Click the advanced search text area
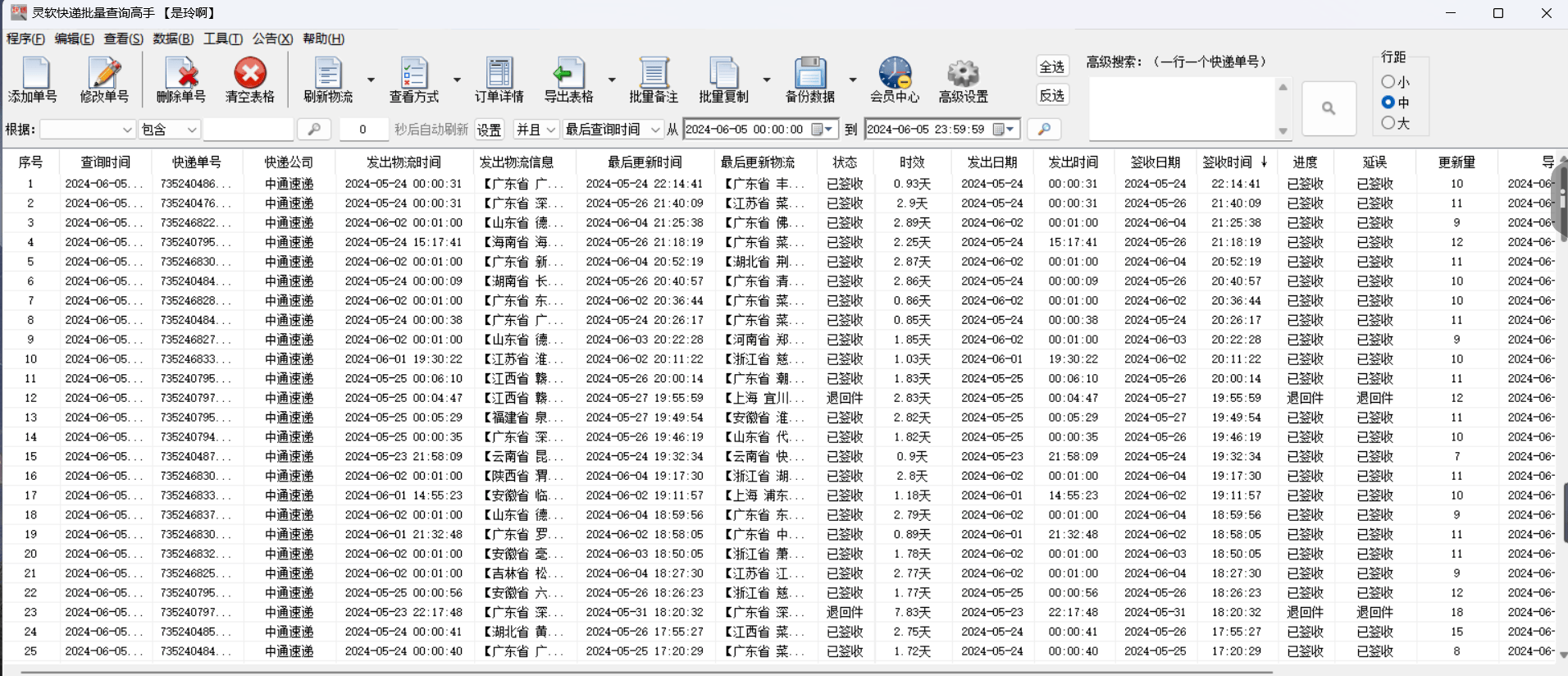The image size is (1568, 676). click(x=1182, y=108)
